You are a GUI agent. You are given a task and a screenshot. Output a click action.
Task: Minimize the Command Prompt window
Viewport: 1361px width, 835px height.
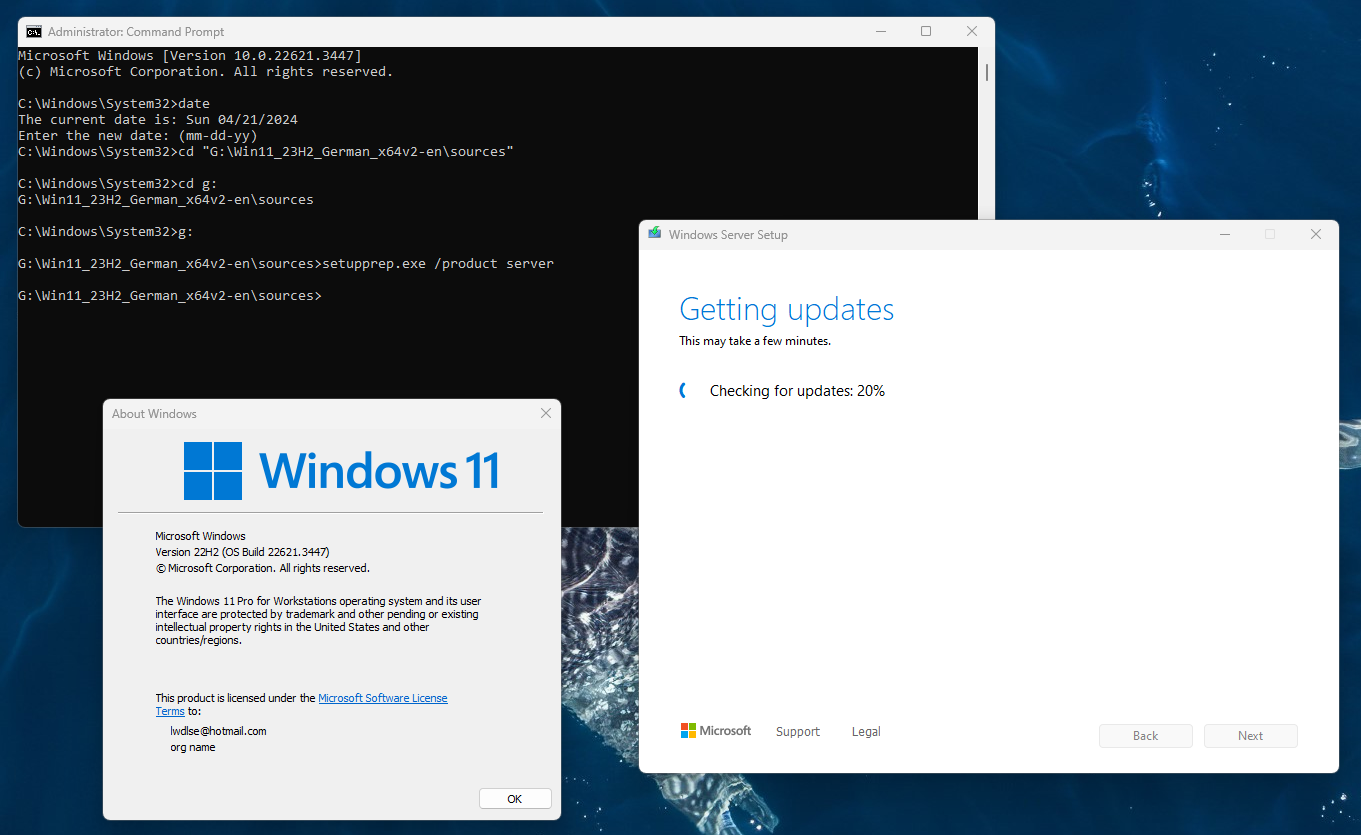click(x=880, y=31)
